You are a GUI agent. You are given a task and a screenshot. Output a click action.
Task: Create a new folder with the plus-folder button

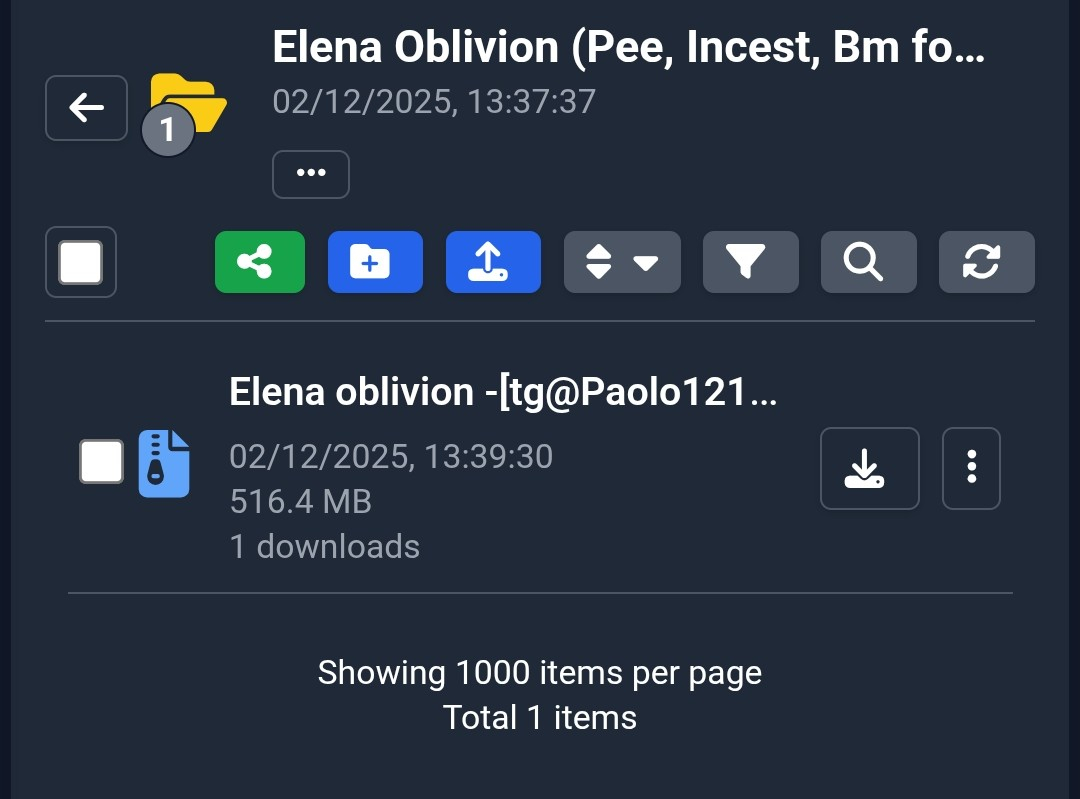(375, 262)
